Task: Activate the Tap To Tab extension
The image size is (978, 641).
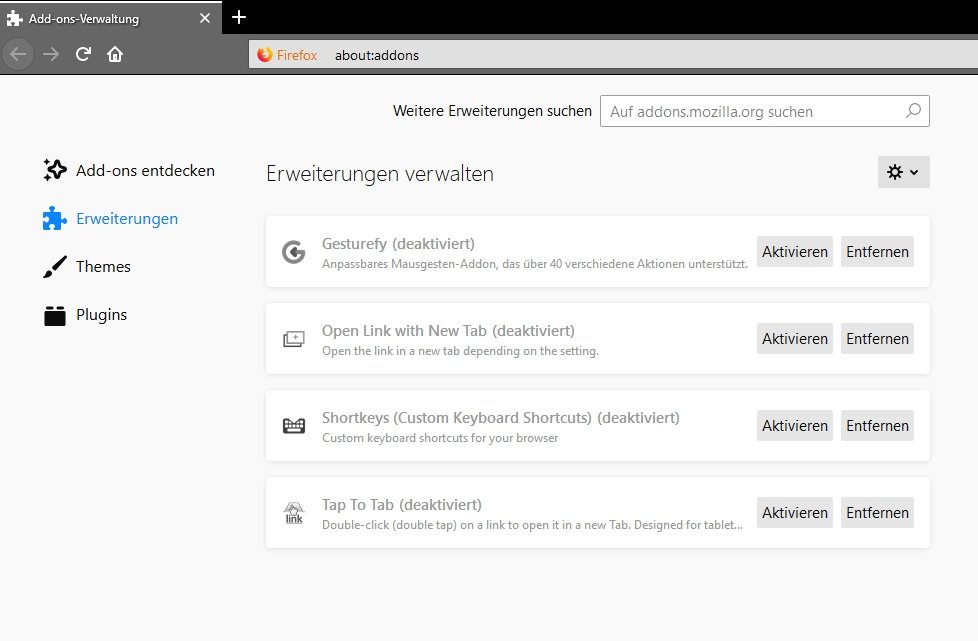Action: 795,513
